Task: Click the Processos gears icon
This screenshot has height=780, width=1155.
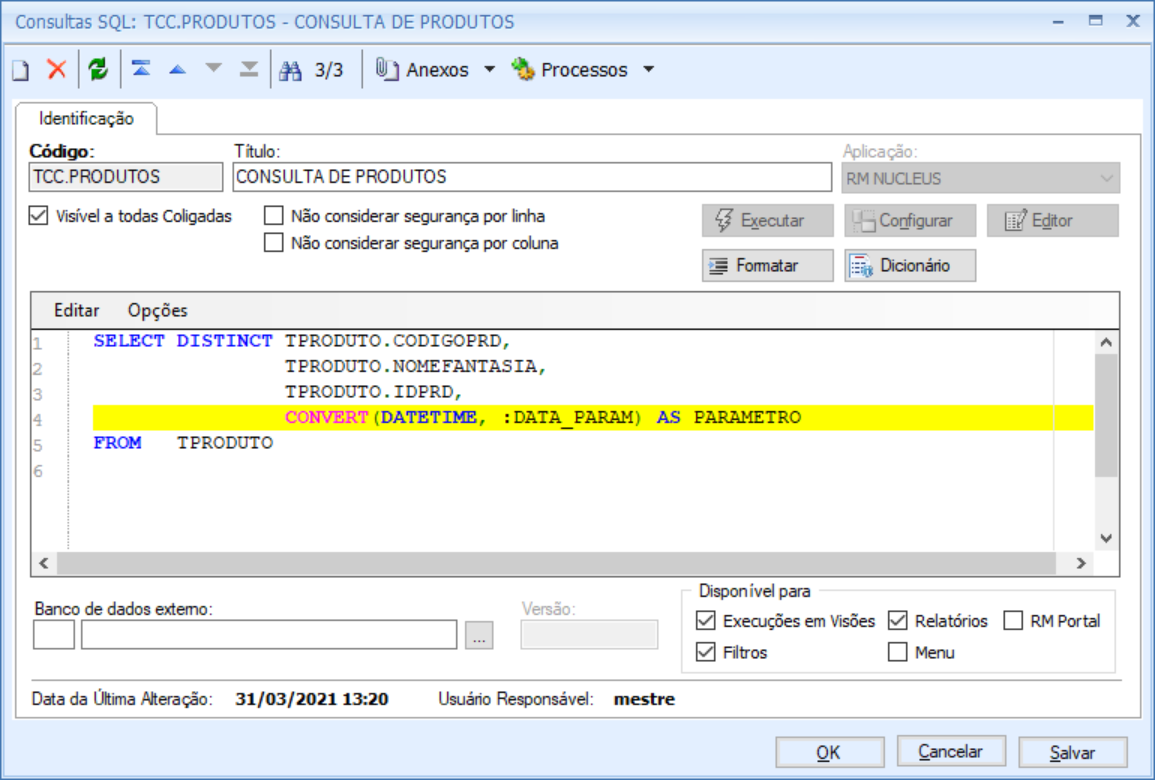Action: [x=523, y=69]
